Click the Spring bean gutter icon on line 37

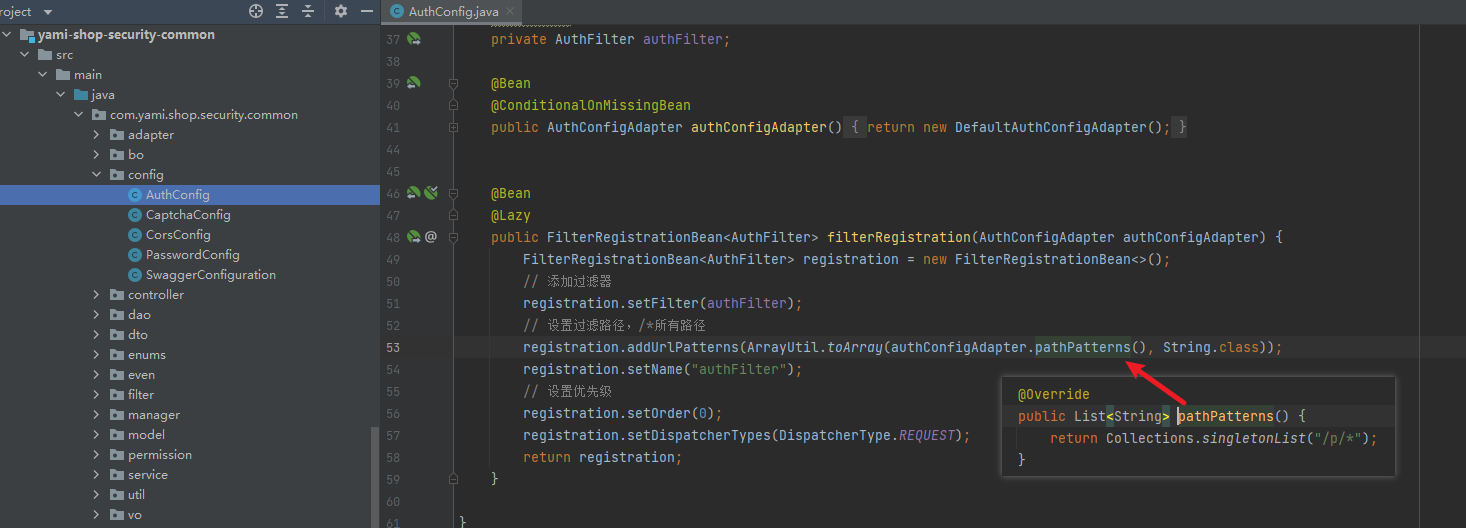(414, 39)
